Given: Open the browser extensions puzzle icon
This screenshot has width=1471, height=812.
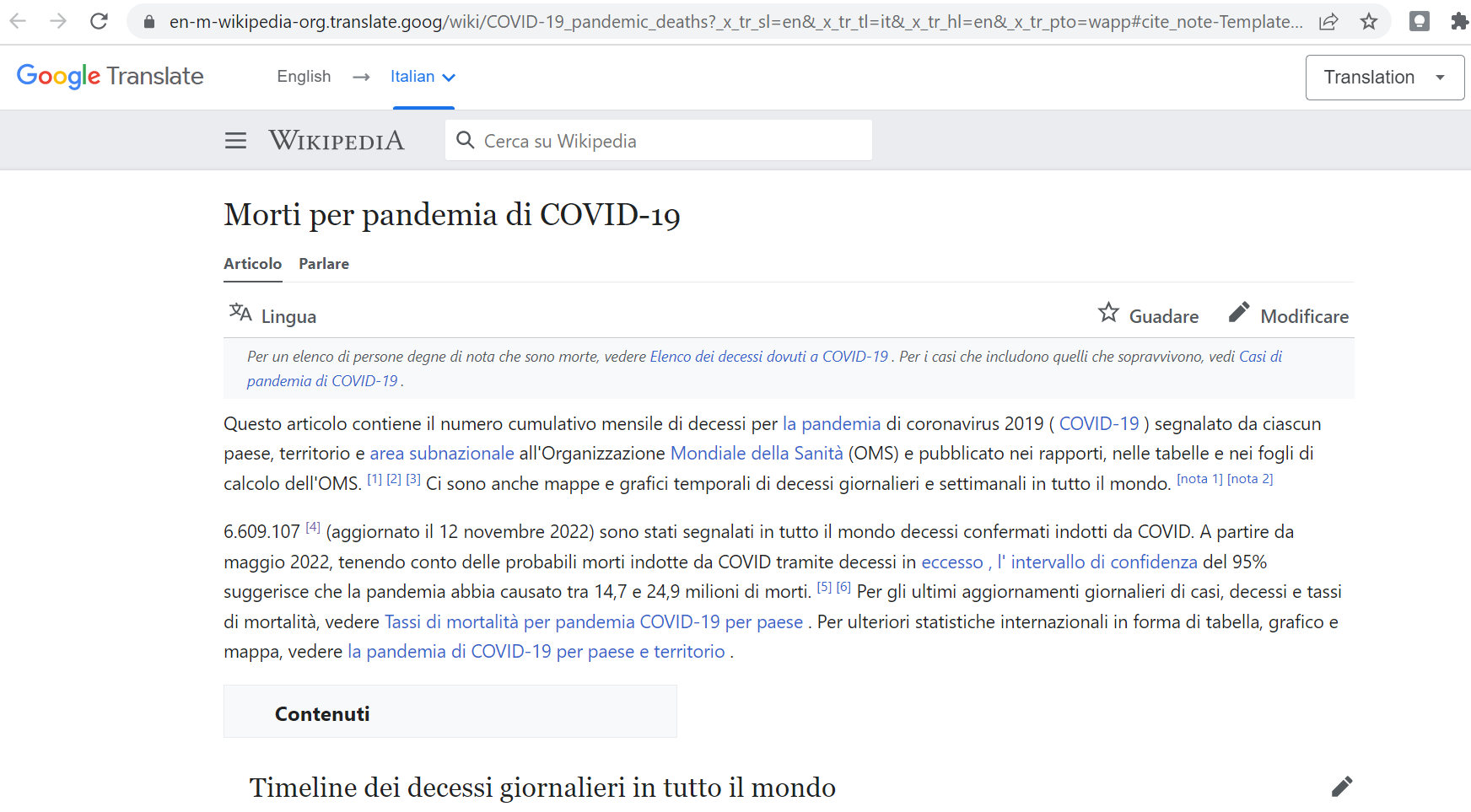Looking at the screenshot, I should point(1458,21).
